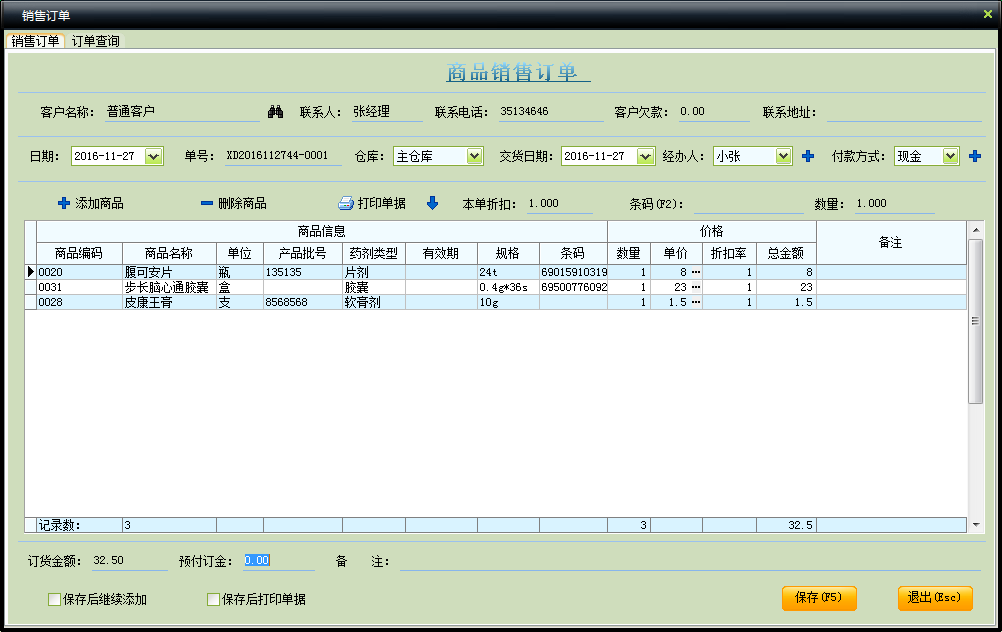Click the 客户名称 input field
The image size is (1002, 632).
183,112
